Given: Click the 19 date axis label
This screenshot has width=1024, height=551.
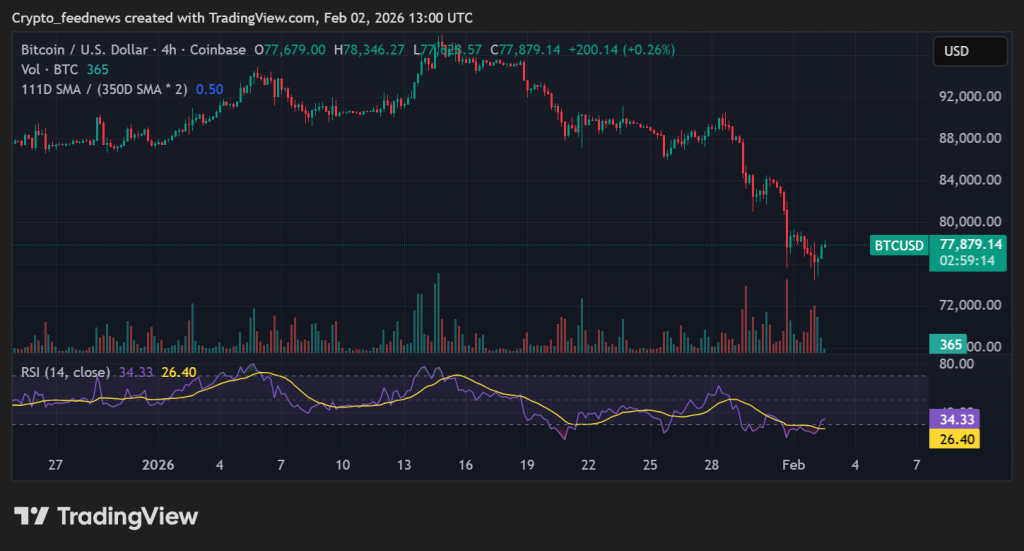Looking at the screenshot, I should click(x=527, y=465).
